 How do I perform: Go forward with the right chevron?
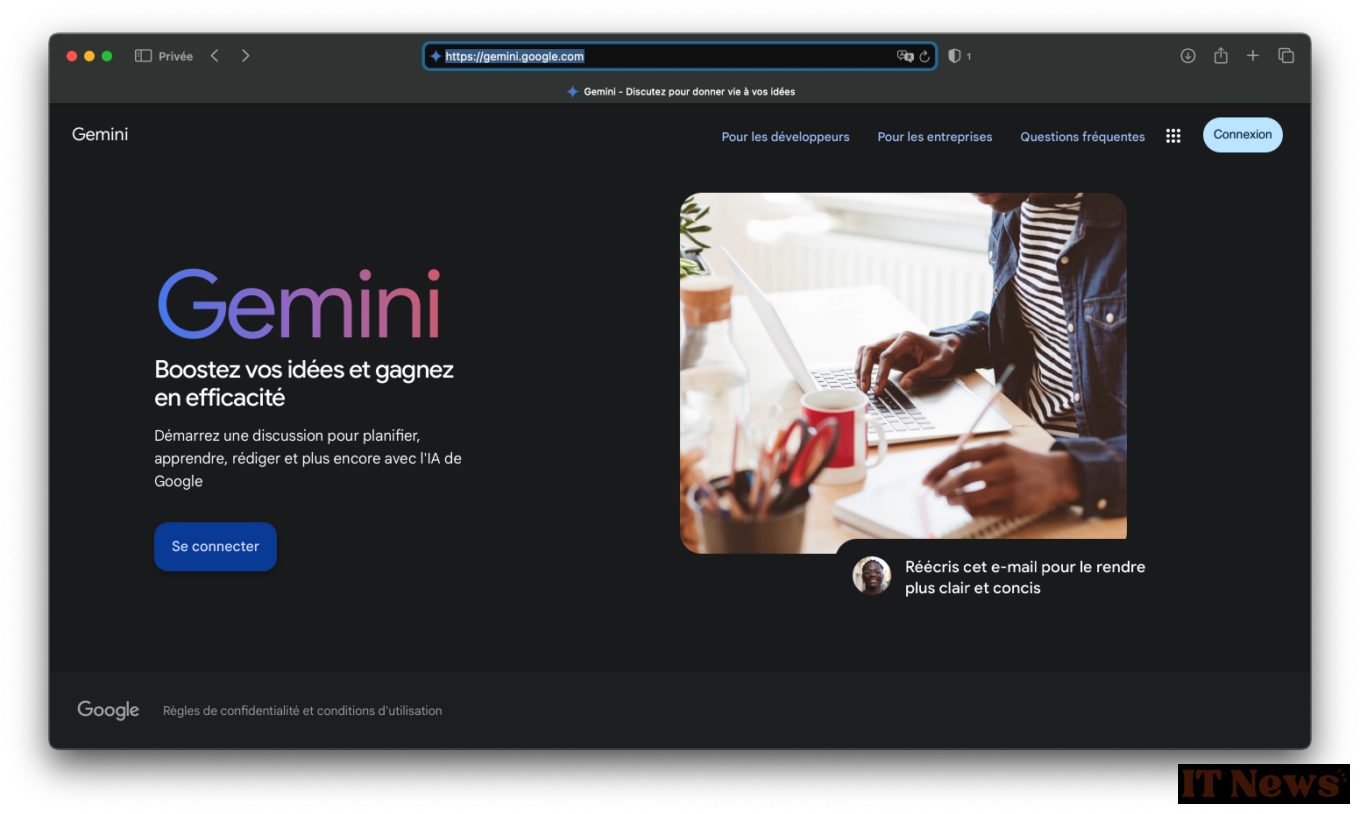click(x=246, y=56)
